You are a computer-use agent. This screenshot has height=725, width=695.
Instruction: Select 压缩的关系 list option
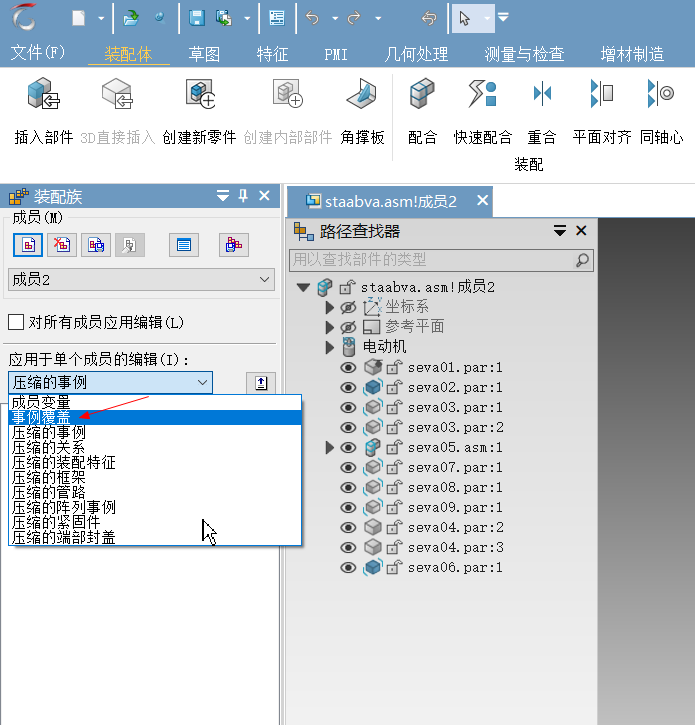coord(48,447)
